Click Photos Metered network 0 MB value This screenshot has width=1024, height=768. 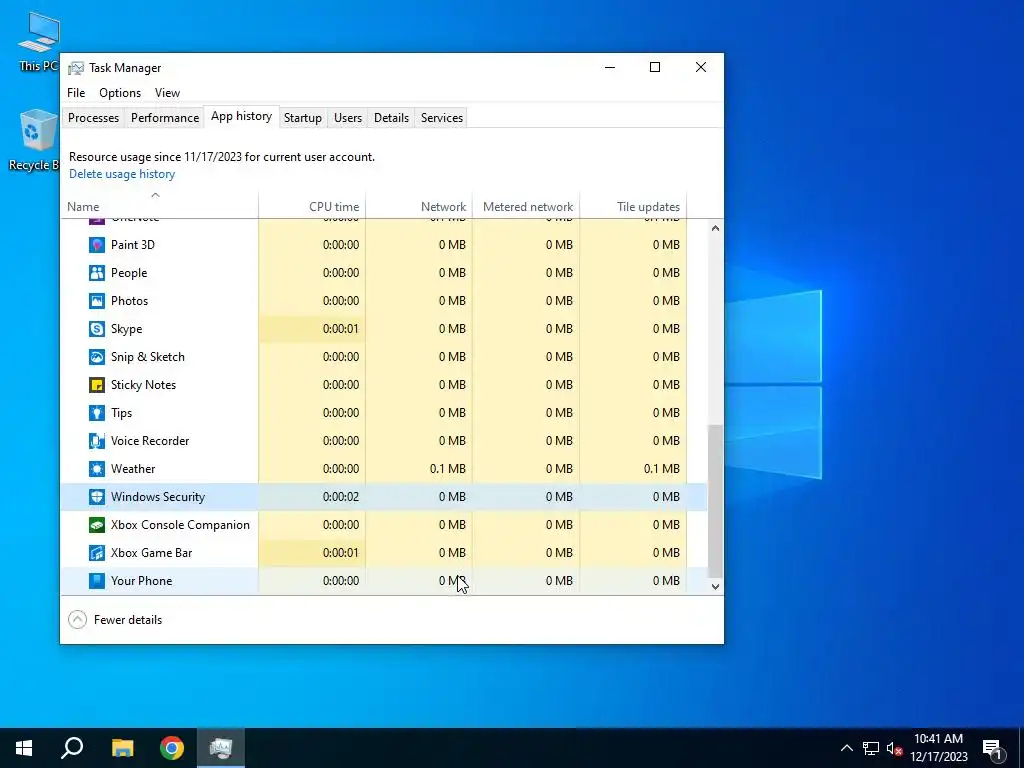[x=559, y=301]
